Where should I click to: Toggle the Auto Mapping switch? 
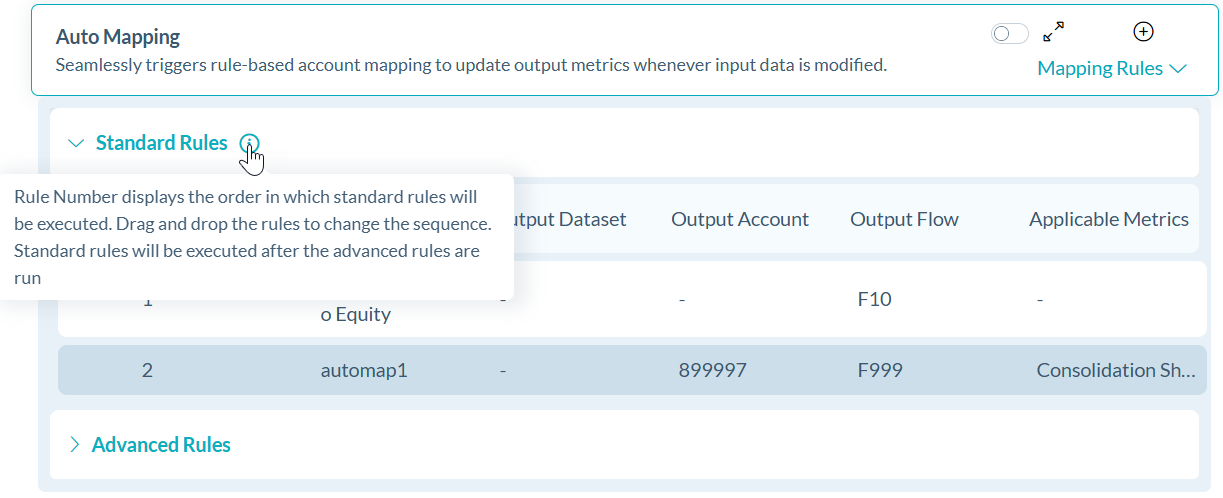click(1009, 34)
